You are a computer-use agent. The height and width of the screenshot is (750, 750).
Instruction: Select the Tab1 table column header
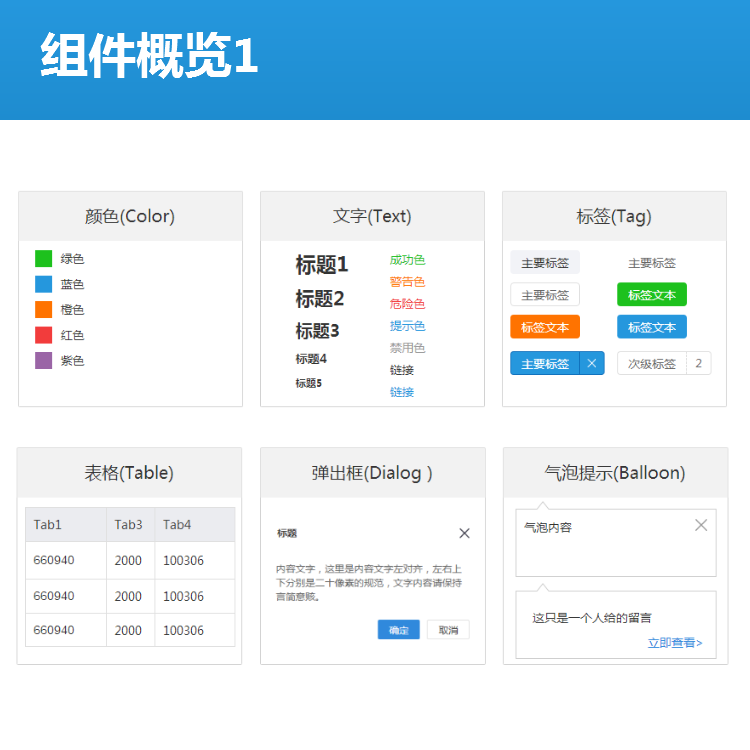point(66,524)
